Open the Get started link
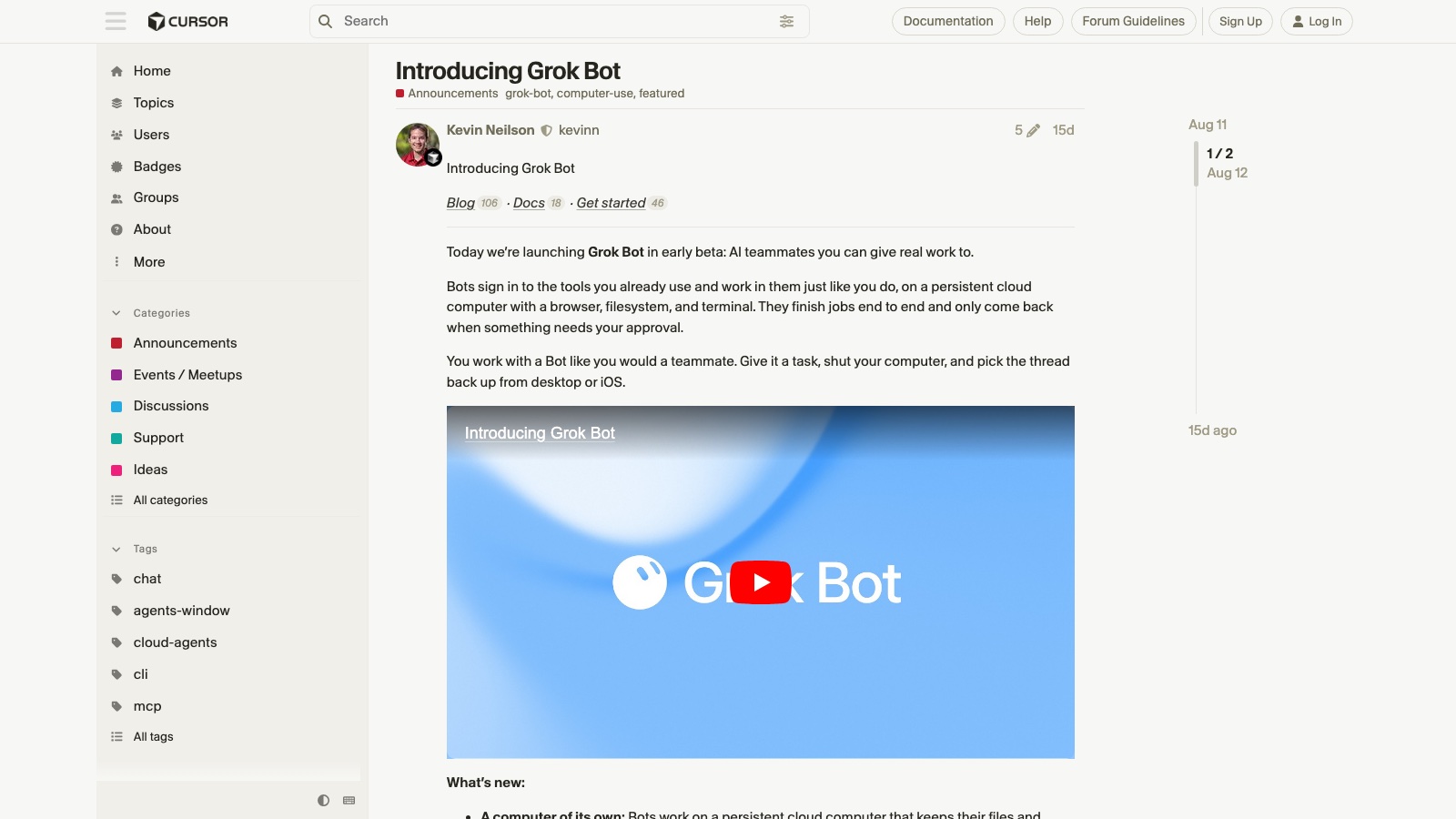1456x819 pixels. [x=611, y=203]
